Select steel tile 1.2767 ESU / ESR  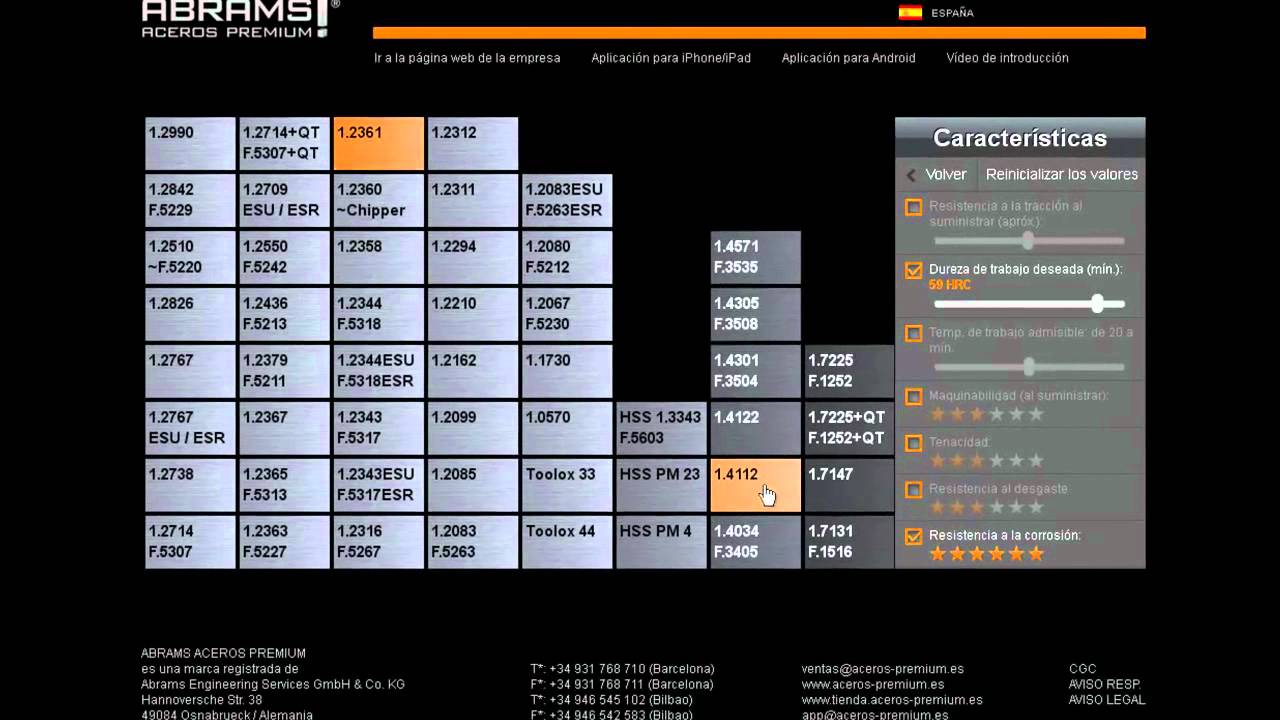coord(191,428)
